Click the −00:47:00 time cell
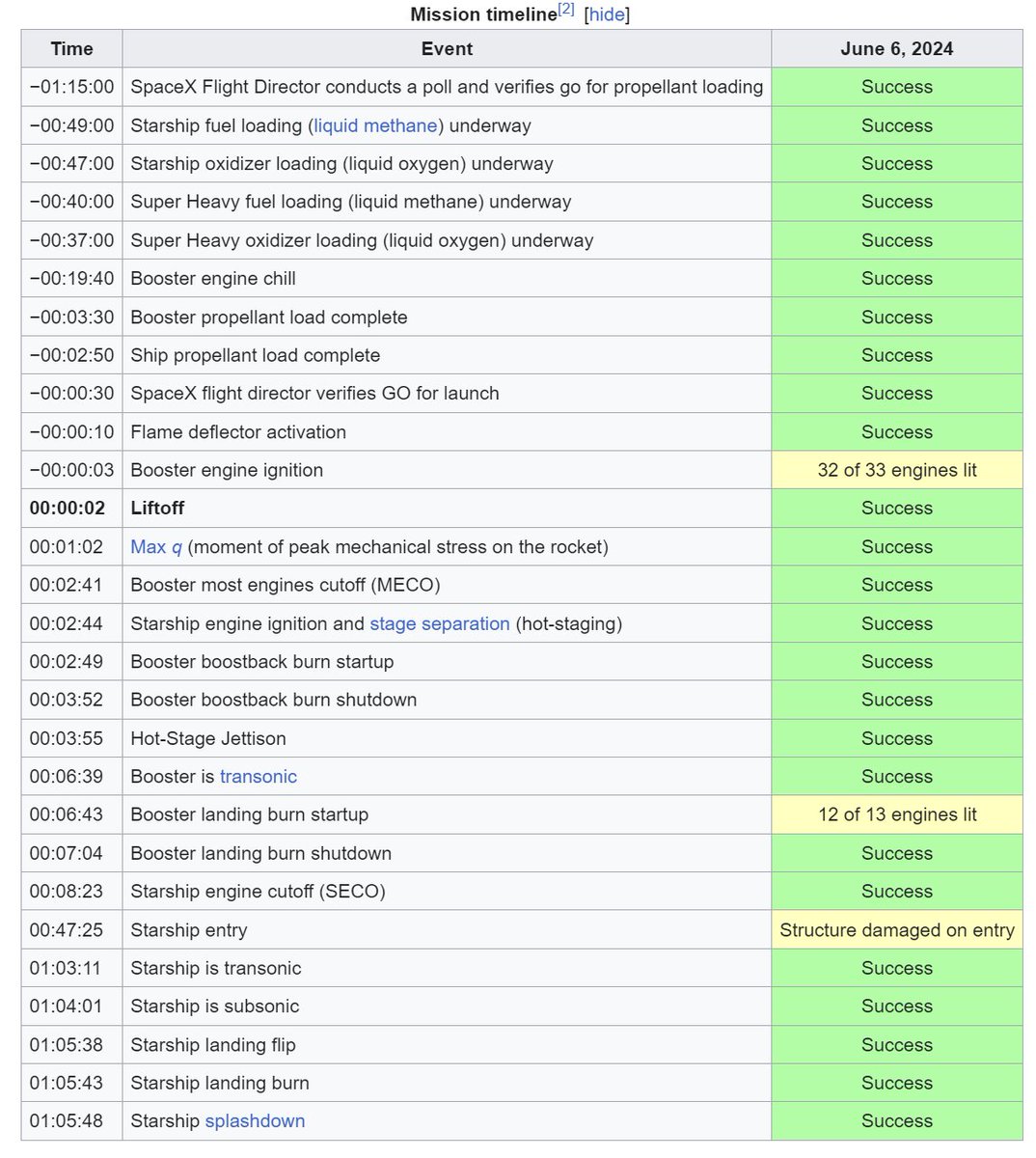The height and width of the screenshot is (1158, 1036). coord(71,164)
